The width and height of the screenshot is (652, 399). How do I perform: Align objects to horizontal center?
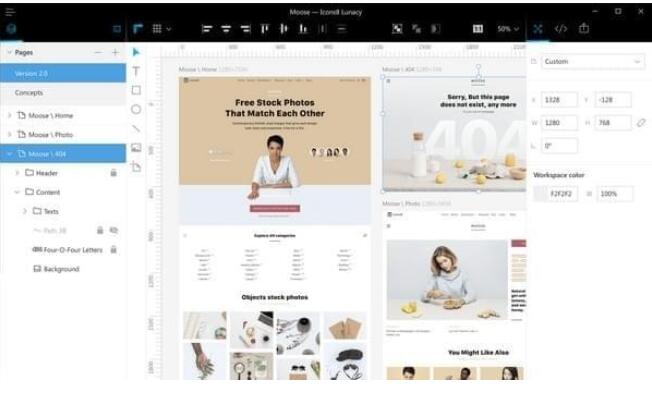(226, 29)
